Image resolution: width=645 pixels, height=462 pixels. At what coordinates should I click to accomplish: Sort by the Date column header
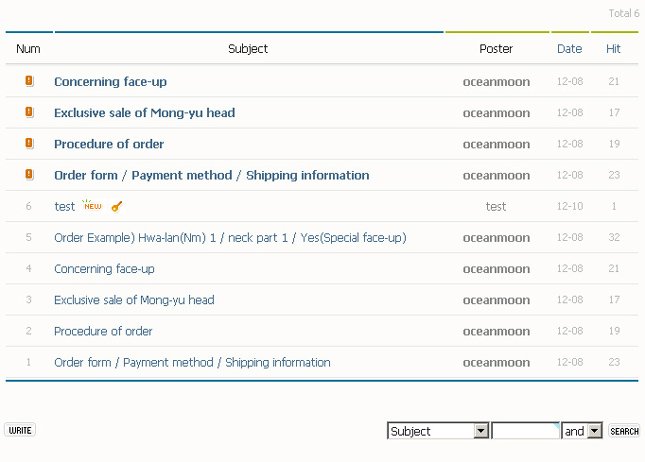(x=569, y=48)
